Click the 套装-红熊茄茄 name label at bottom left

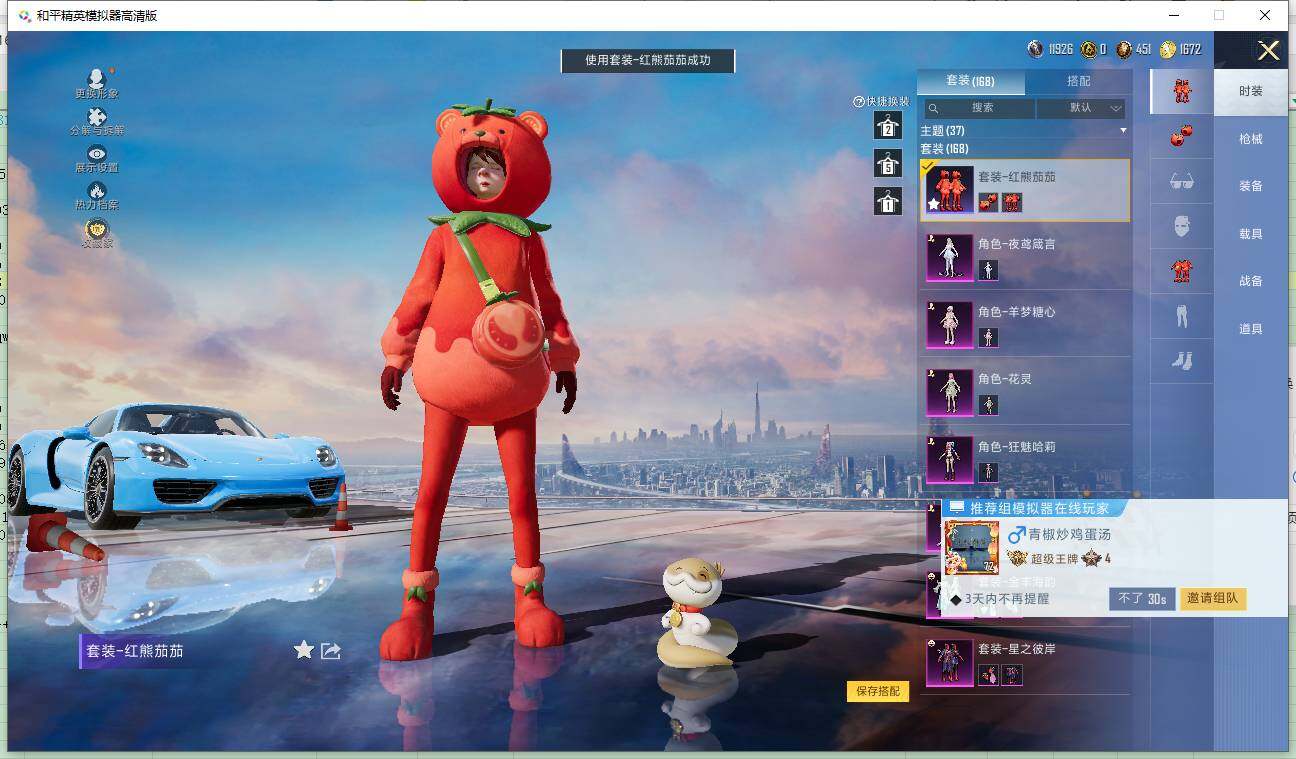135,651
